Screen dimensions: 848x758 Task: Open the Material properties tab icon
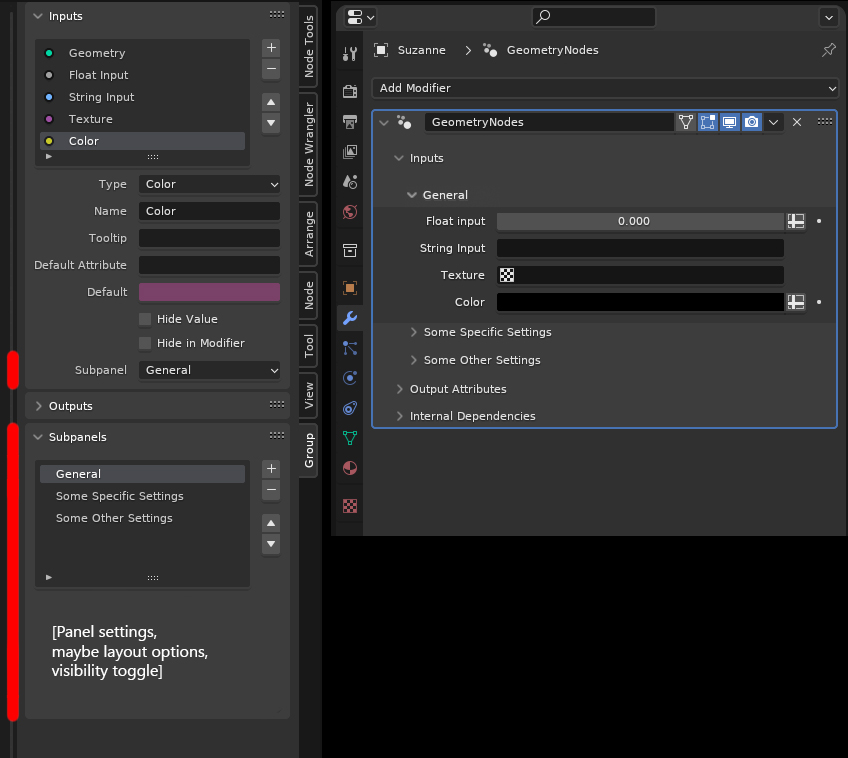350,468
